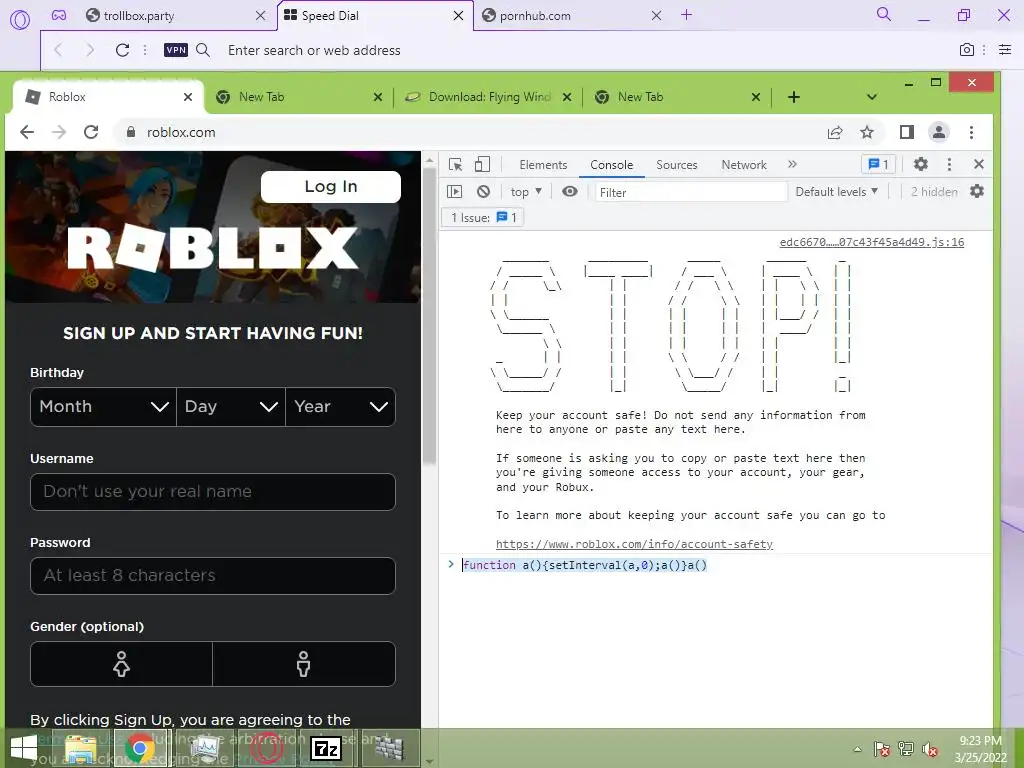Toggle the Opera VPN badge
The image size is (1024, 768).
[176, 50]
